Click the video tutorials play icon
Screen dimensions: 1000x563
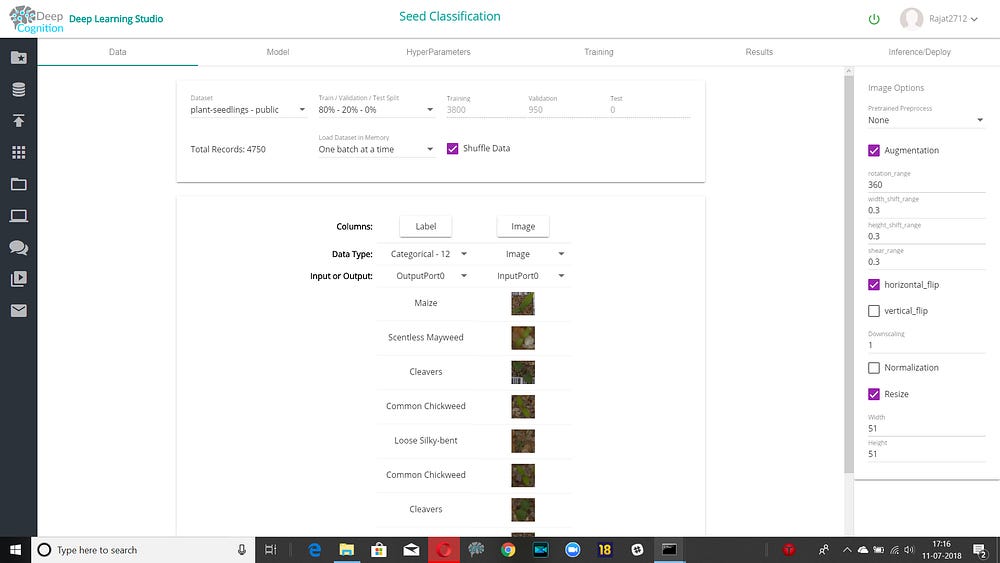18,279
